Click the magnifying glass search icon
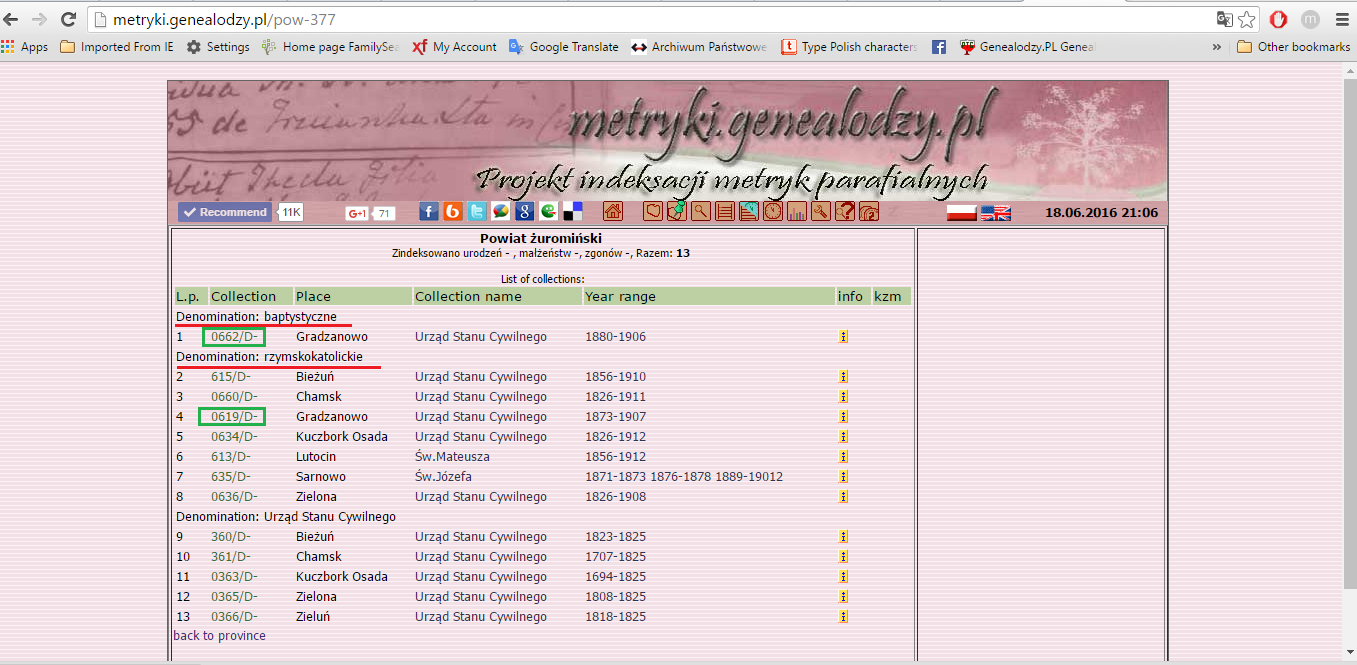The image size is (1357, 665). click(700, 211)
